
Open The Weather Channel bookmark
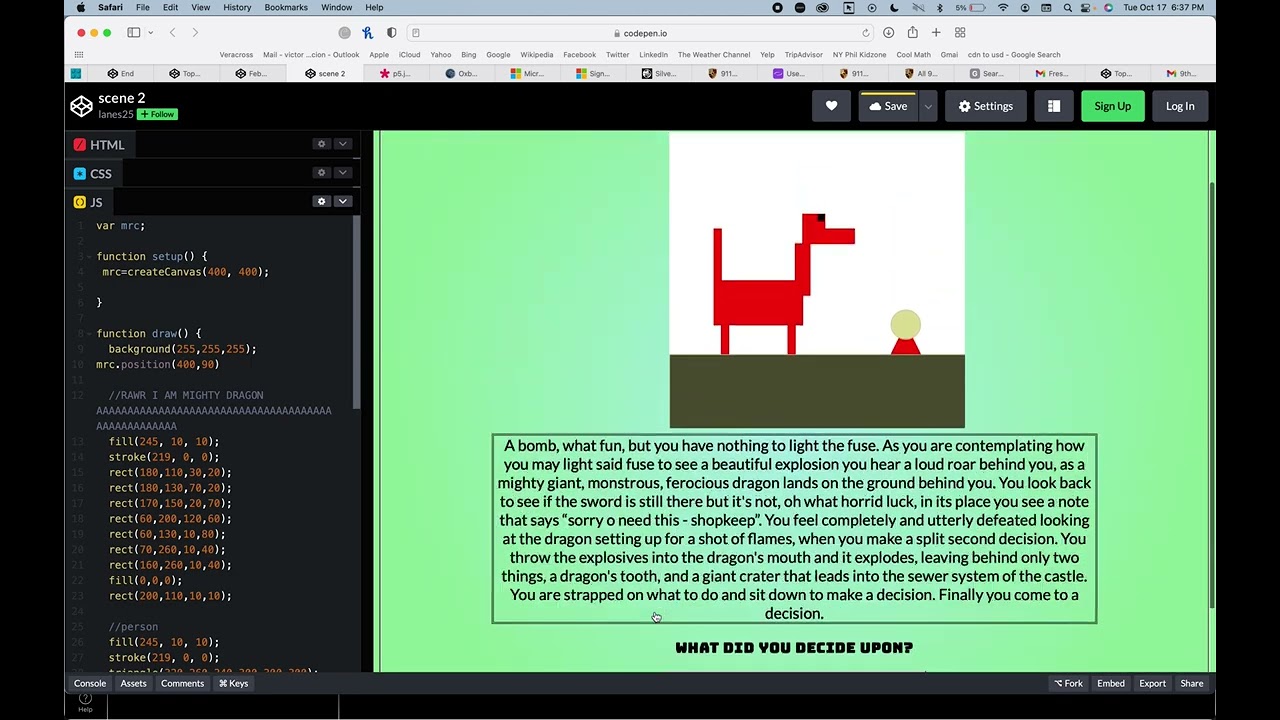coord(714,55)
